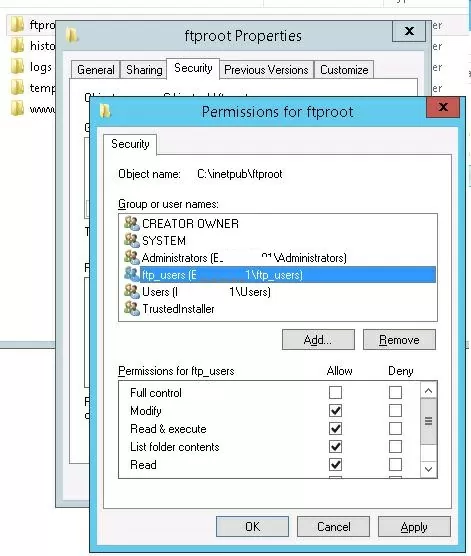Open the Customize tab

click(x=344, y=70)
